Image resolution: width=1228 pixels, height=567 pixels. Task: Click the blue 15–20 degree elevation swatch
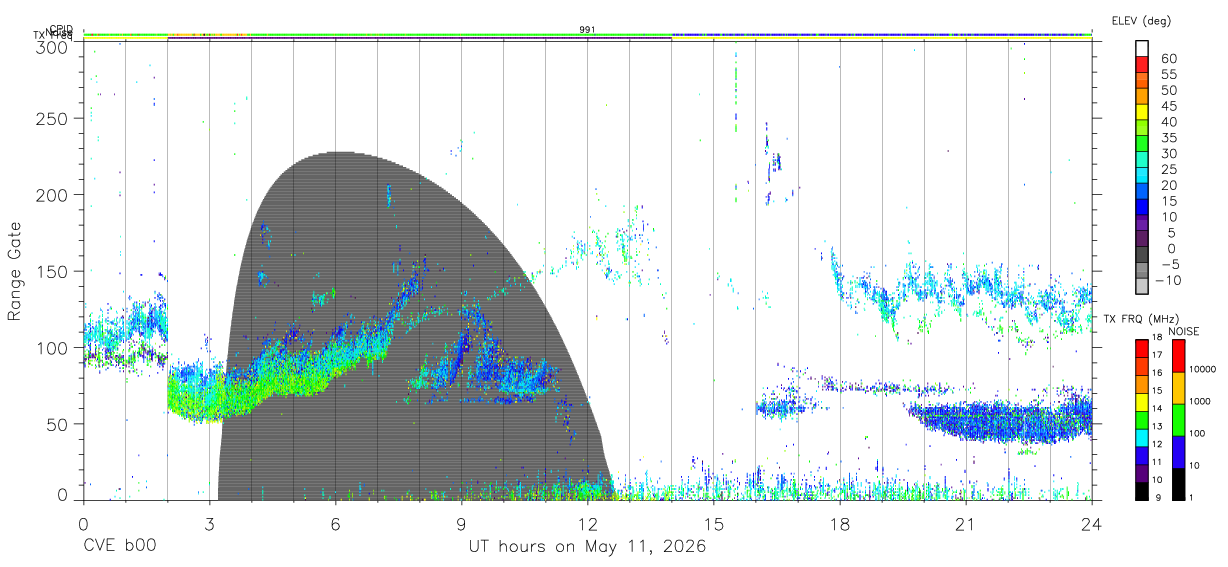click(1142, 192)
